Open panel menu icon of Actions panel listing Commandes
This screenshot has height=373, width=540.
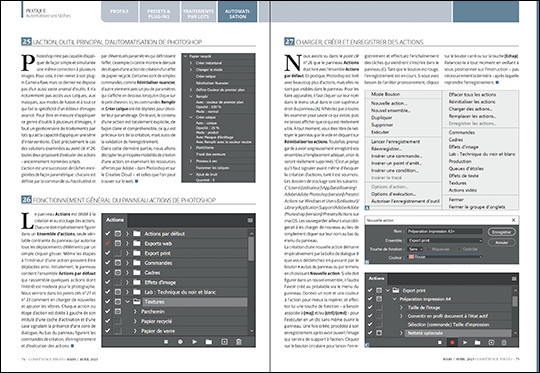[250, 220]
